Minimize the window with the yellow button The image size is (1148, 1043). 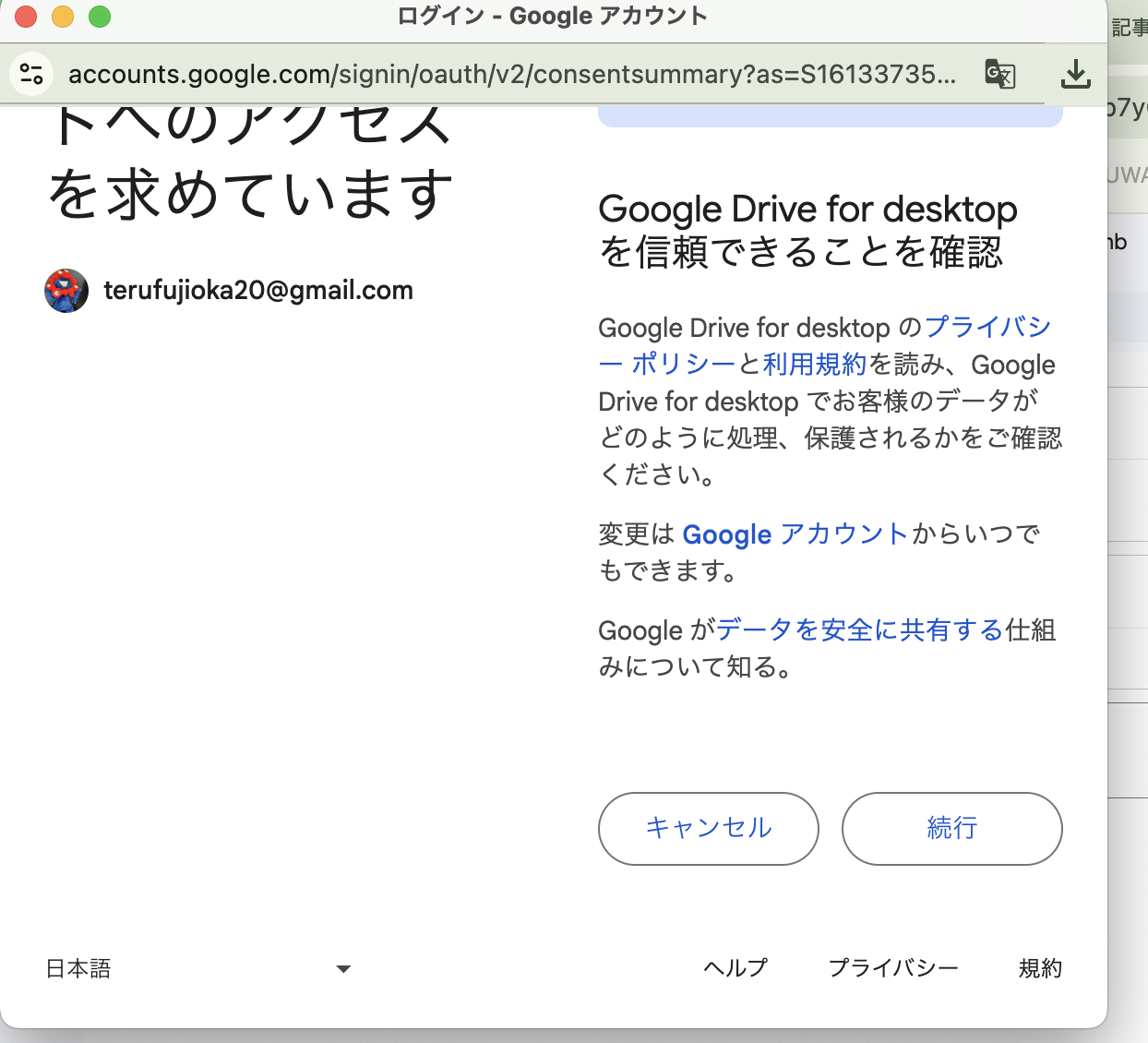pos(63,17)
